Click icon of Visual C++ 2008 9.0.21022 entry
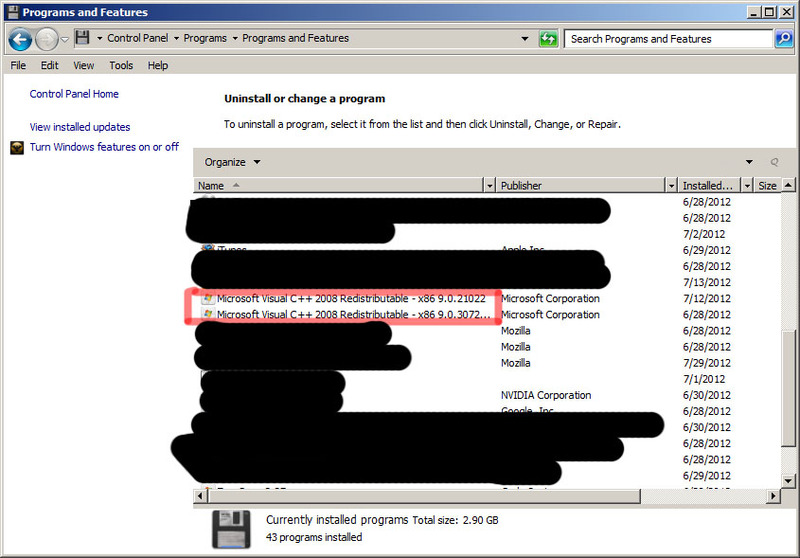Image resolution: width=800 pixels, height=558 pixels. [208, 299]
